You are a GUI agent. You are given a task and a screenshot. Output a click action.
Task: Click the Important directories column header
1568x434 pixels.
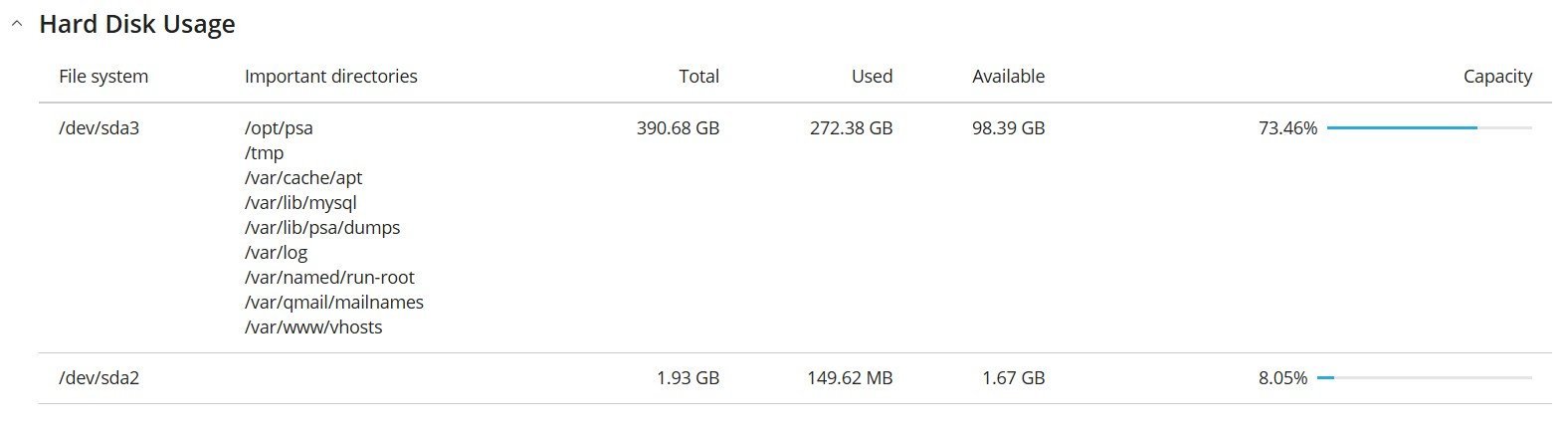tap(331, 76)
